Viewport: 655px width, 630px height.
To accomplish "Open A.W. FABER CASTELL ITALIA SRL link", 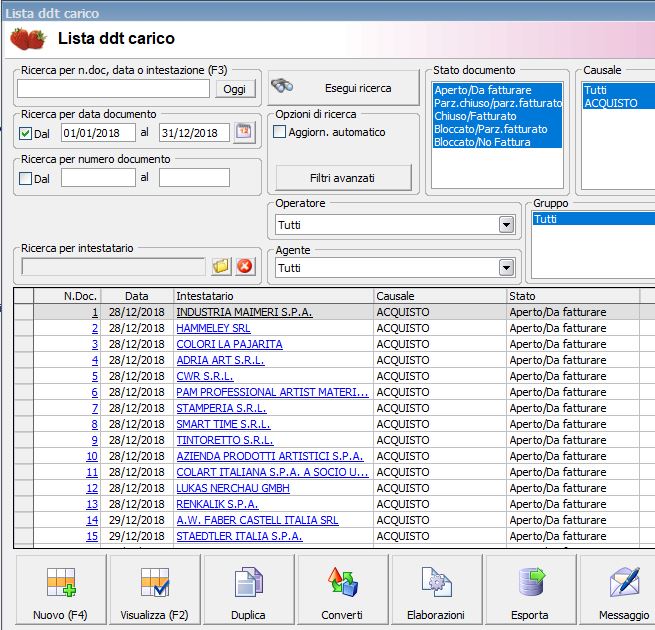I will [257, 520].
